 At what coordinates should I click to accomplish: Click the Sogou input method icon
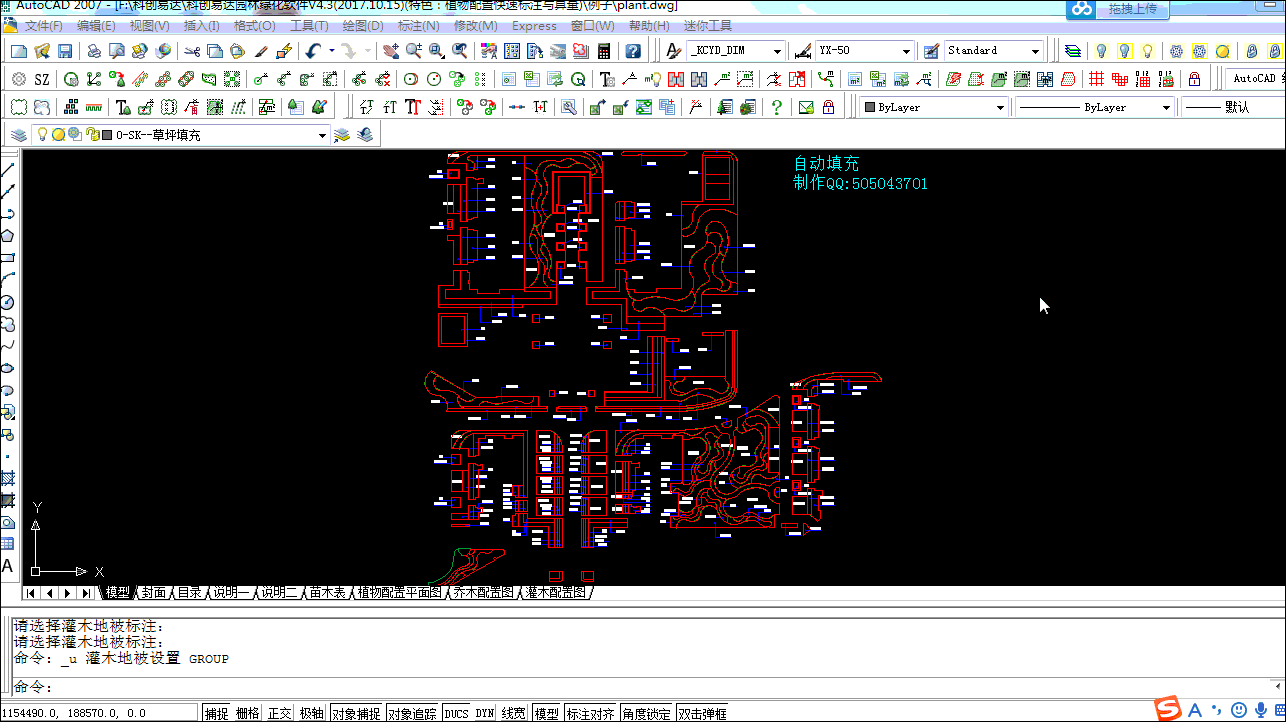[x=1168, y=710]
